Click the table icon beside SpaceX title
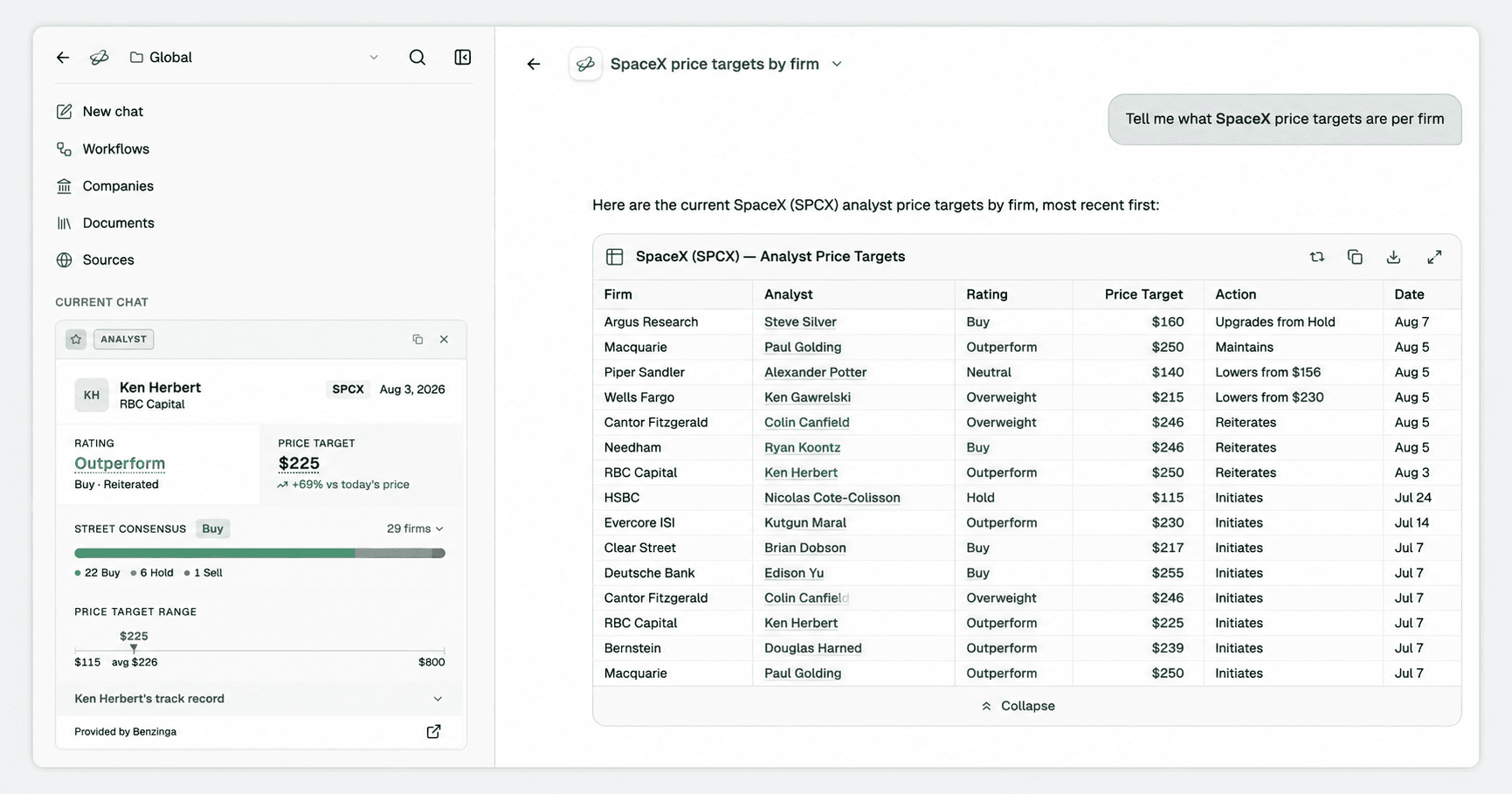This screenshot has width=1512, height=794. click(615, 257)
